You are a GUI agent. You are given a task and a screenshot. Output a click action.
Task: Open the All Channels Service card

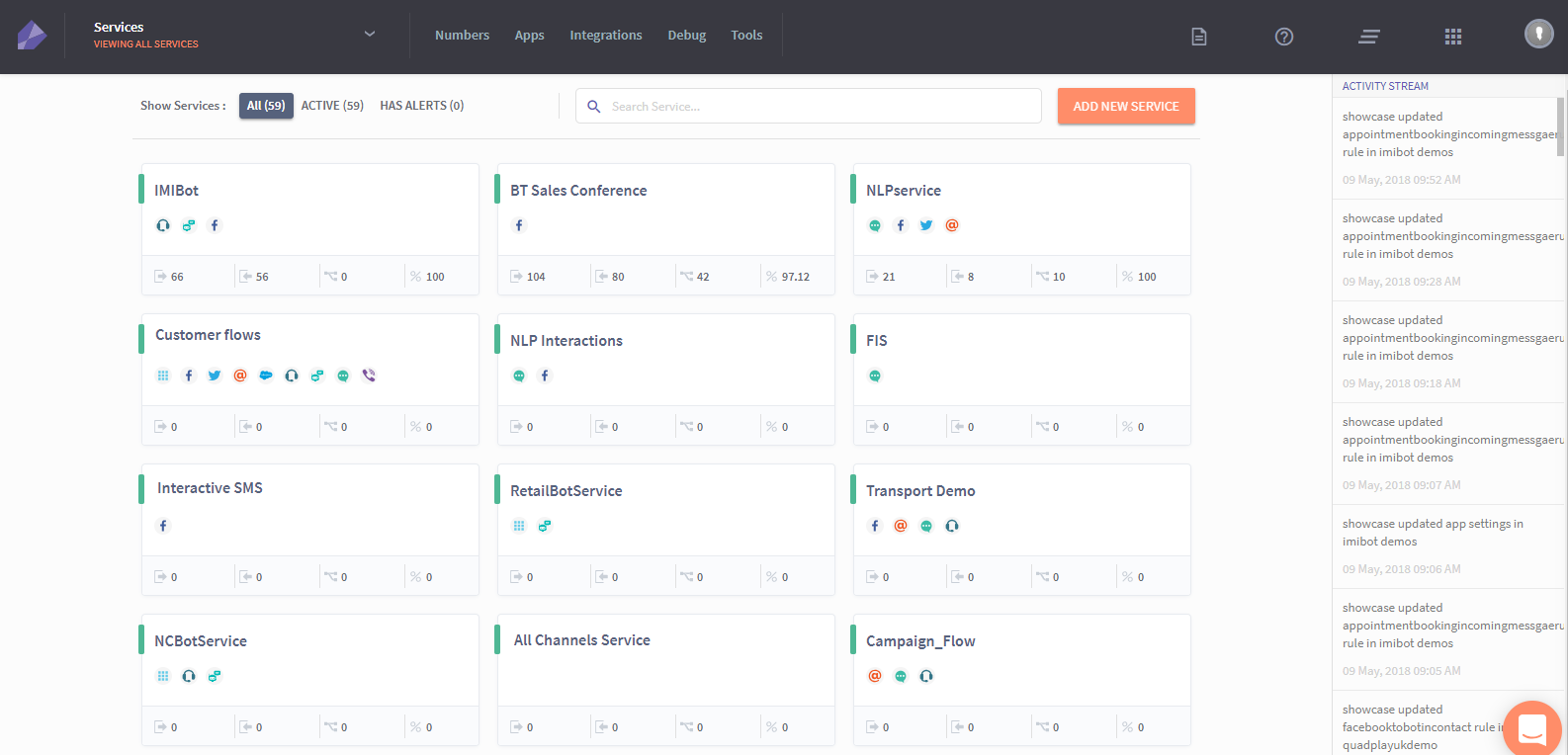click(582, 640)
